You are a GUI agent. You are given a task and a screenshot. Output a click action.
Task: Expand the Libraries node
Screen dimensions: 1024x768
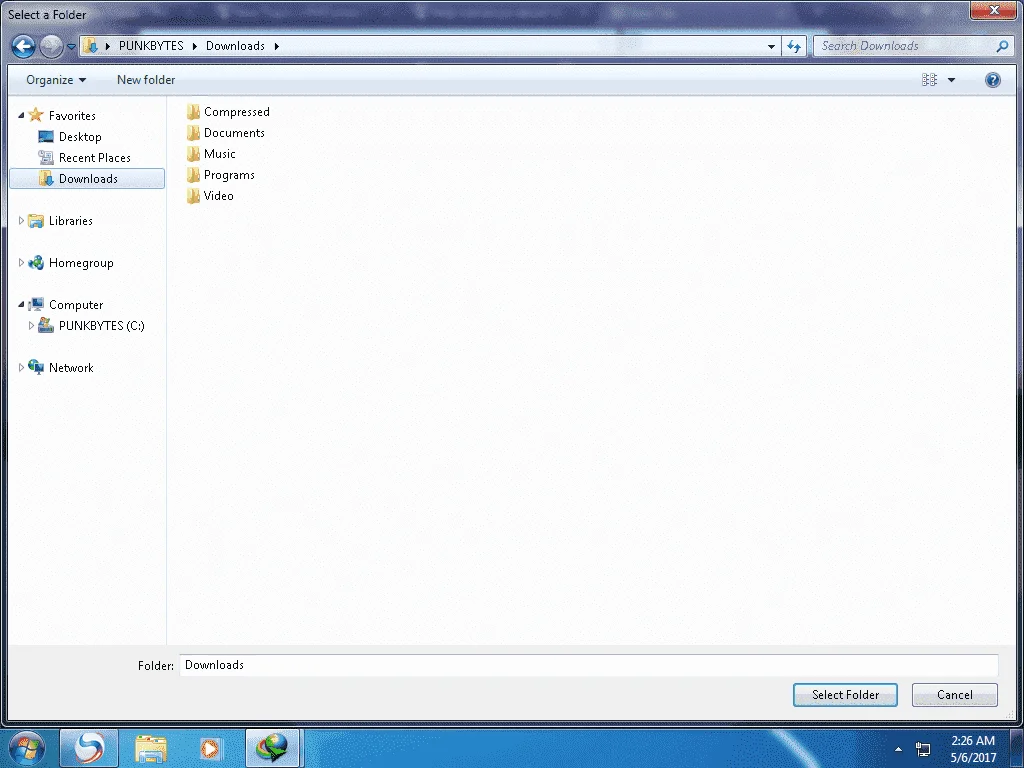coord(21,221)
